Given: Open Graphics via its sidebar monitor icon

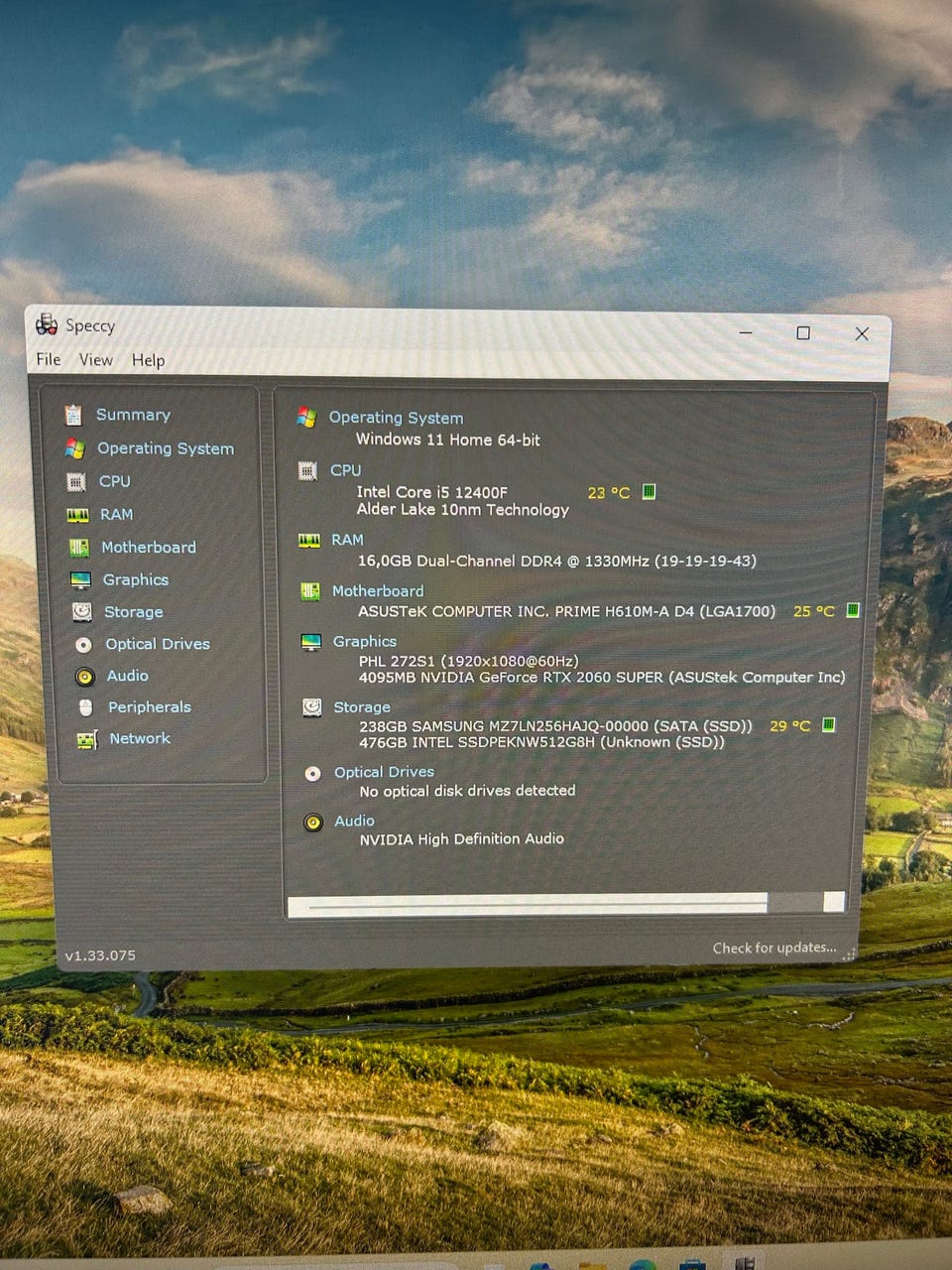Looking at the screenshot, I should pos(80,580).
